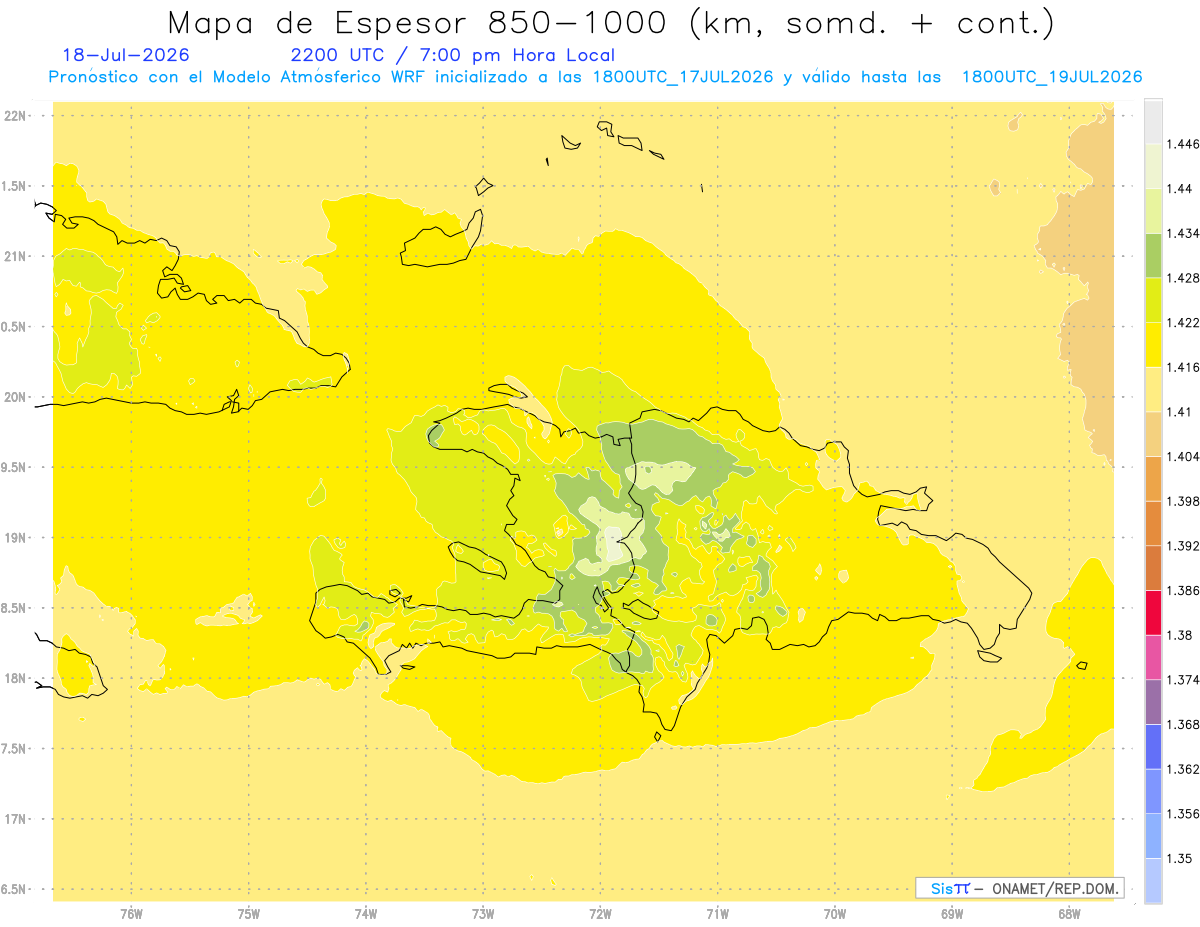This screenshot has height=927, width=1200.
Task: Click the 70W longitude label
Action: [835, 913]
